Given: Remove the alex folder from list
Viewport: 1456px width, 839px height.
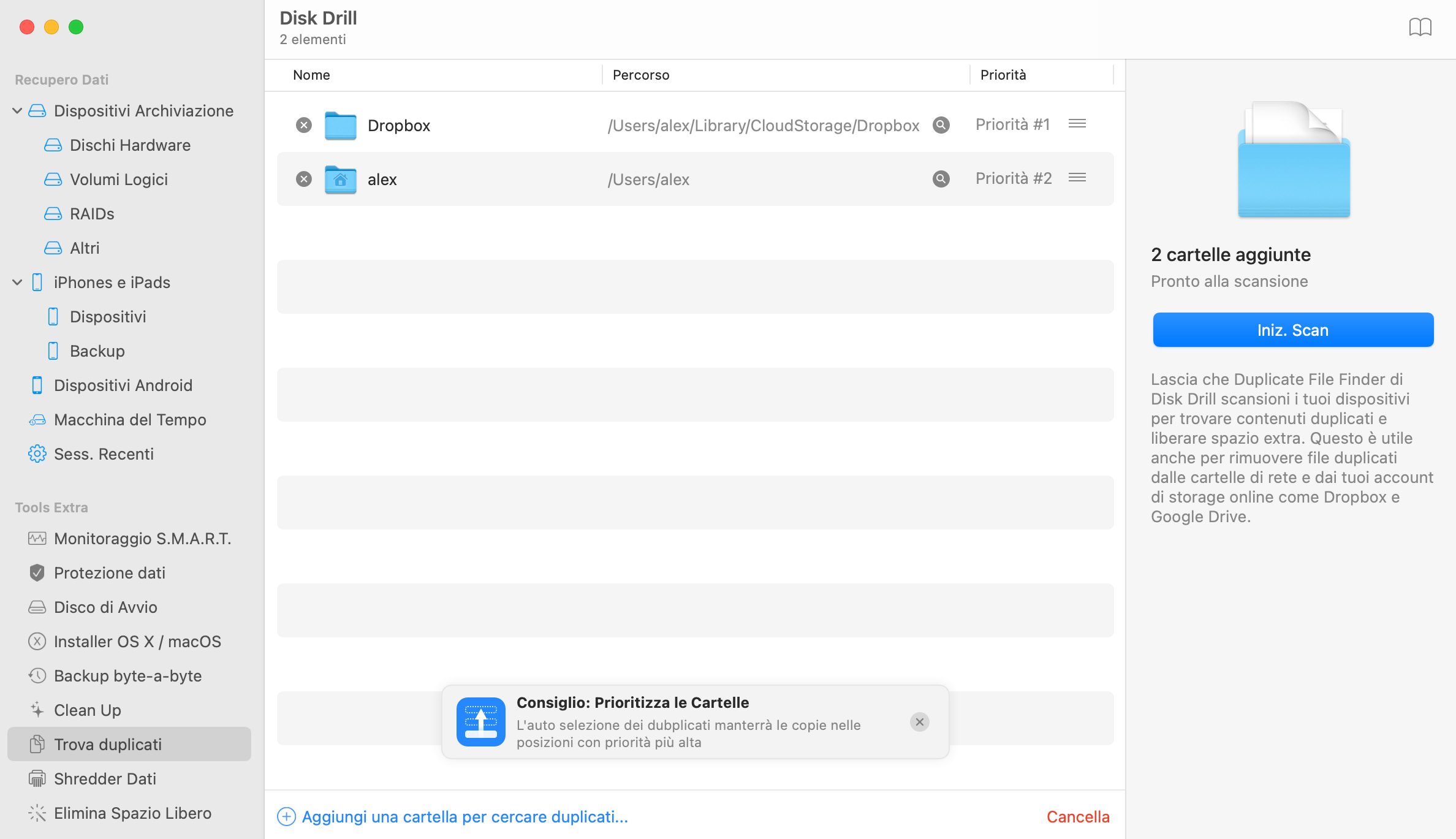Looking at the screenshot, I should click(x=304, y=179).
